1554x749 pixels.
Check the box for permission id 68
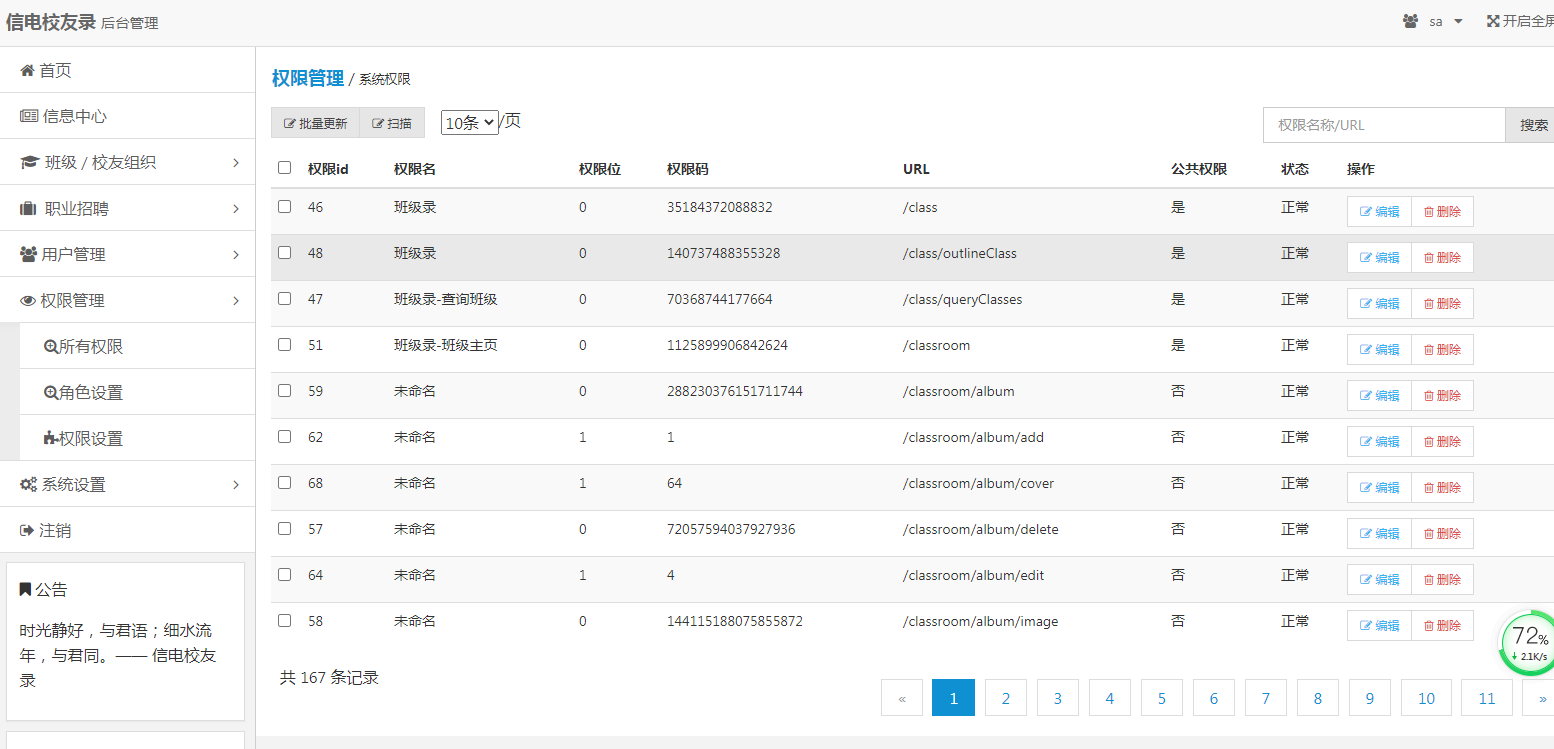tap(285, 483)
